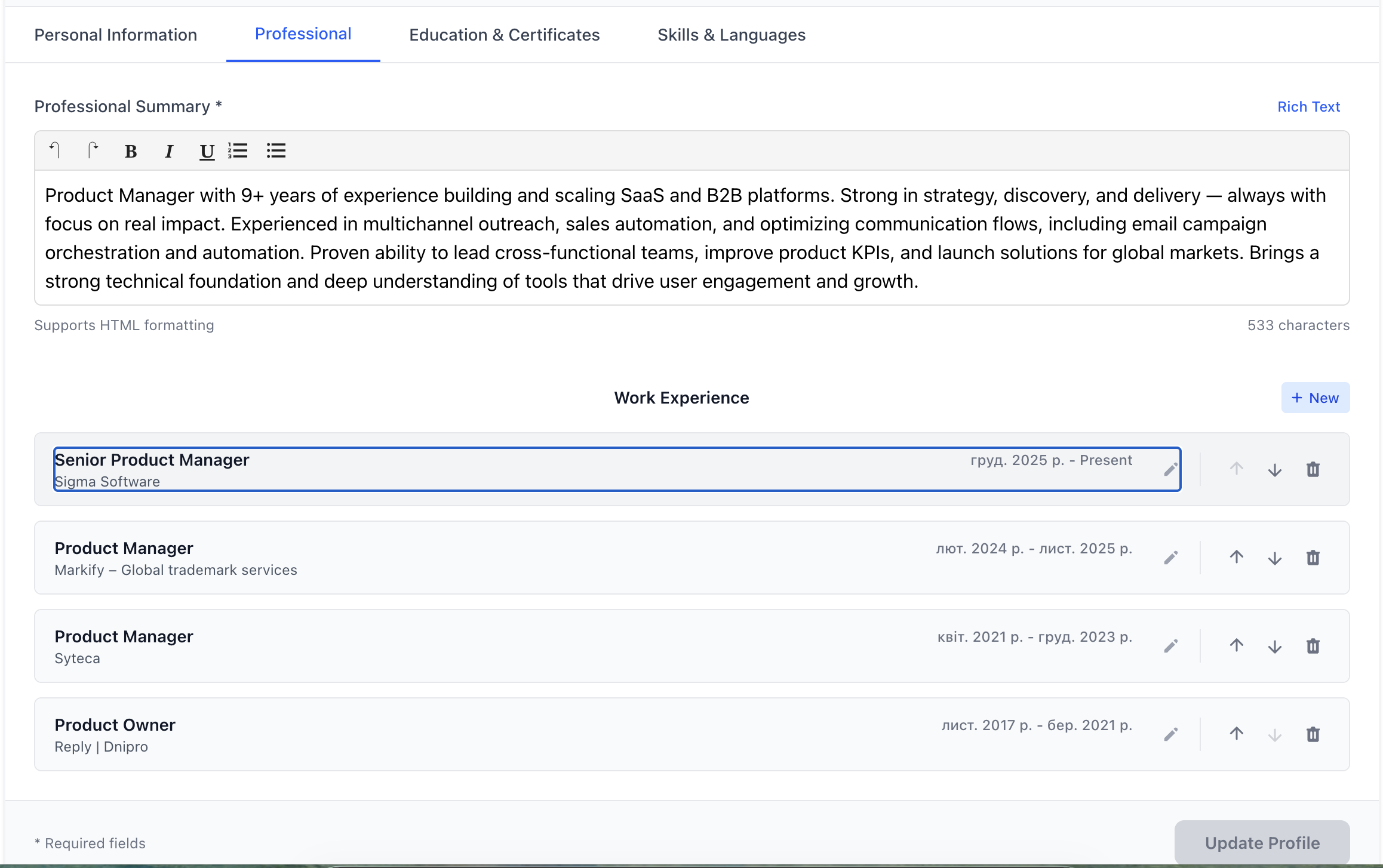1383x868 pixels.
Task: Toggle italic formatting in summary editor
Action: 169,152
